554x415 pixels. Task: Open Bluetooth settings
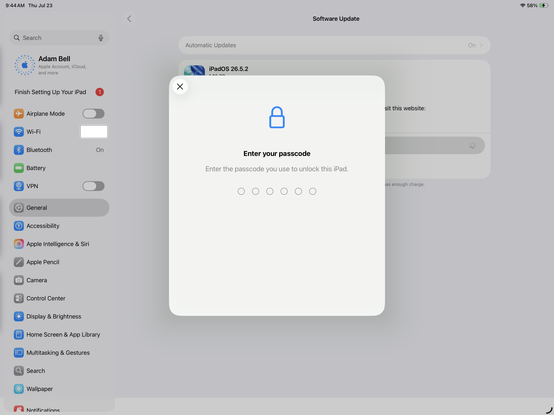pyautogui.click(x=59, y=150)
